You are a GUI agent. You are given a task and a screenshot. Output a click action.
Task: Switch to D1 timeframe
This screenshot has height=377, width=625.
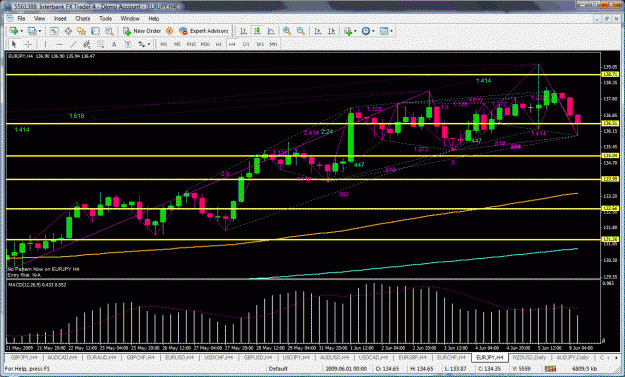tap(246, 44)
